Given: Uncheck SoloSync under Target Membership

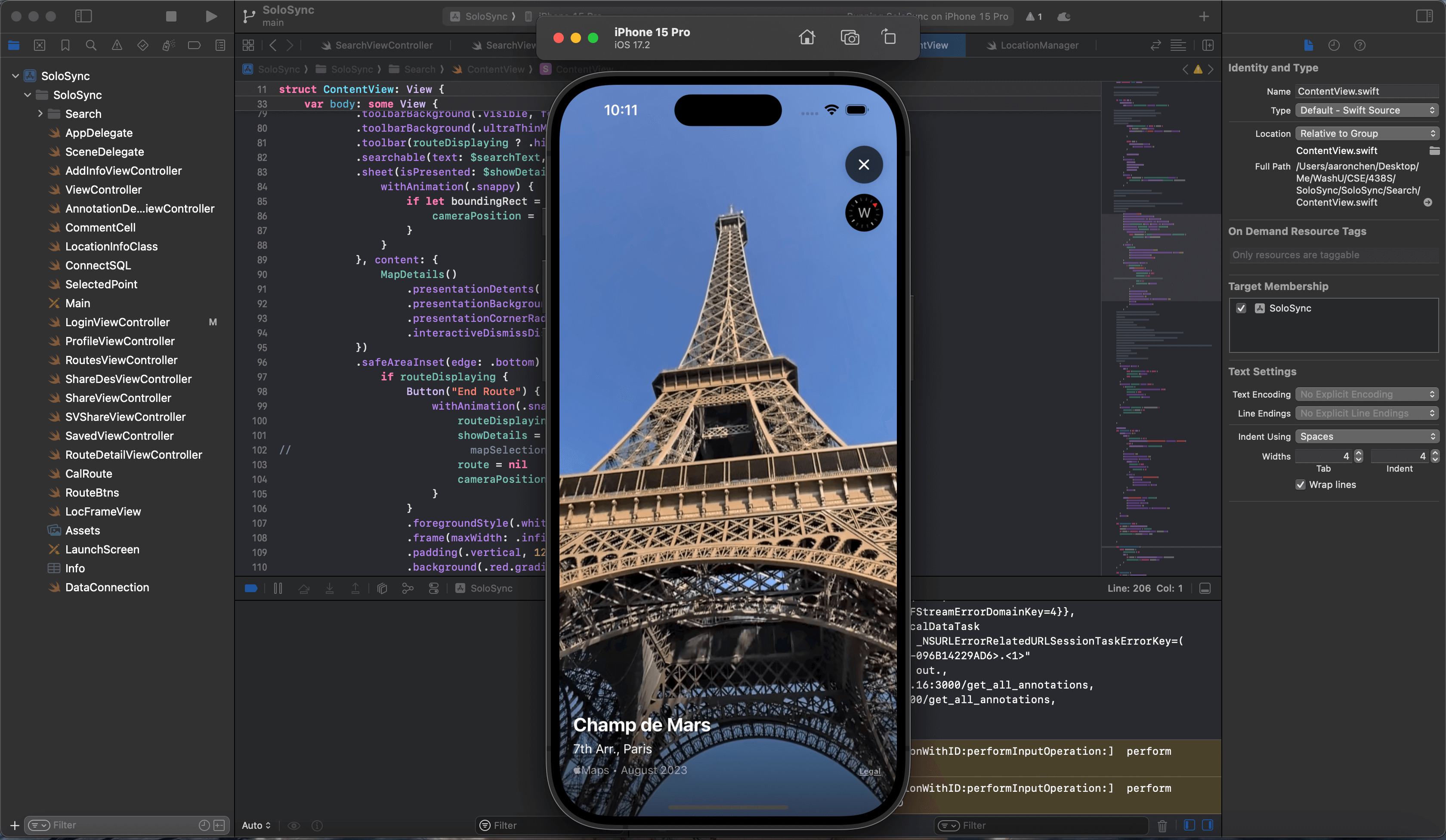Looking at the screenshot, I should coord(1241,308).
